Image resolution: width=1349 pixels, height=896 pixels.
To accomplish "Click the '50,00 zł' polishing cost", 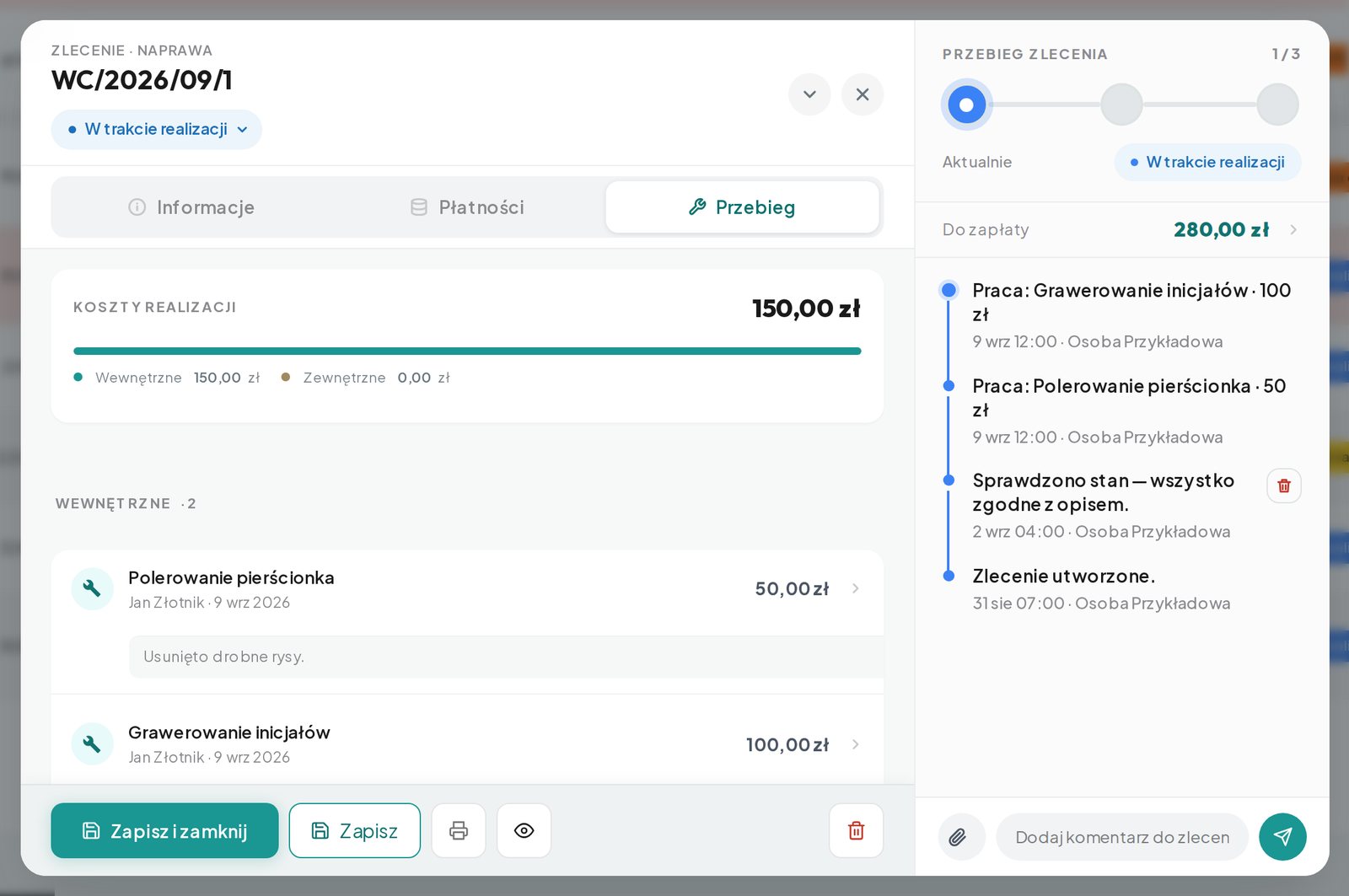I will point(792,588).
